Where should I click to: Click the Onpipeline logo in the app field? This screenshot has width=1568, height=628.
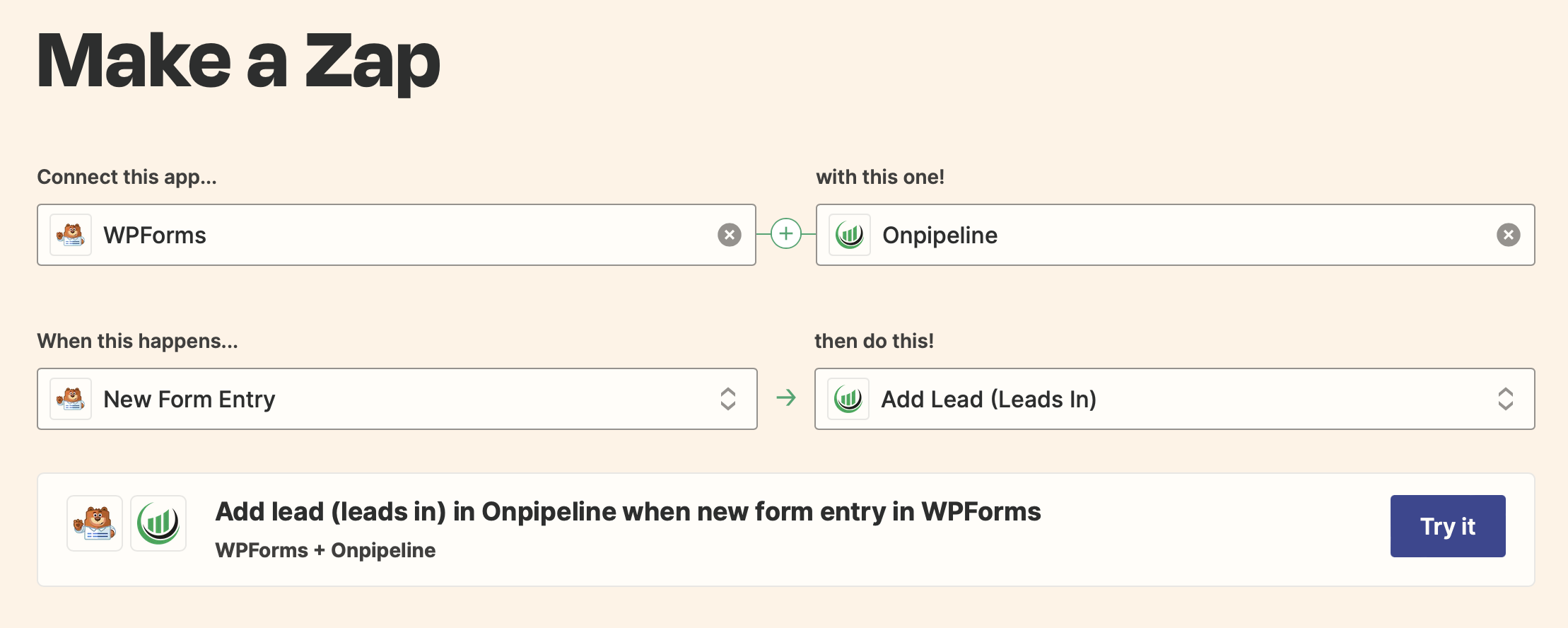tap(850, 235)
